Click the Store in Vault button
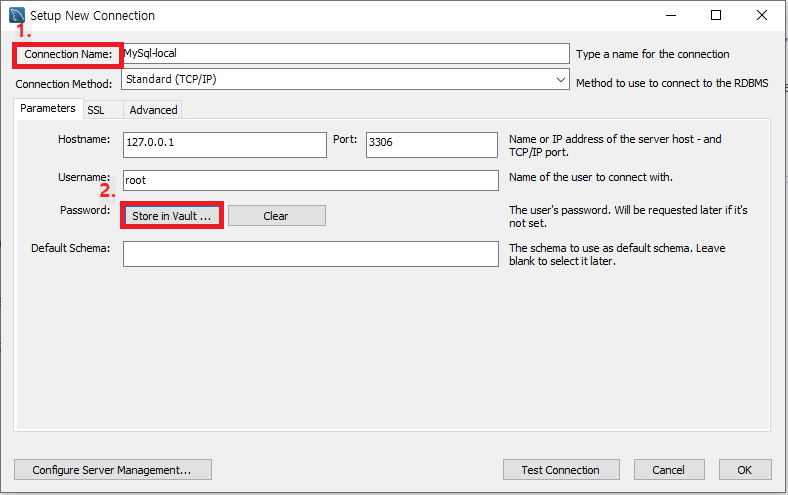Image resolution: width=788 pixels, height=495 pixels. pyautogui.click(x=172, y=216)
